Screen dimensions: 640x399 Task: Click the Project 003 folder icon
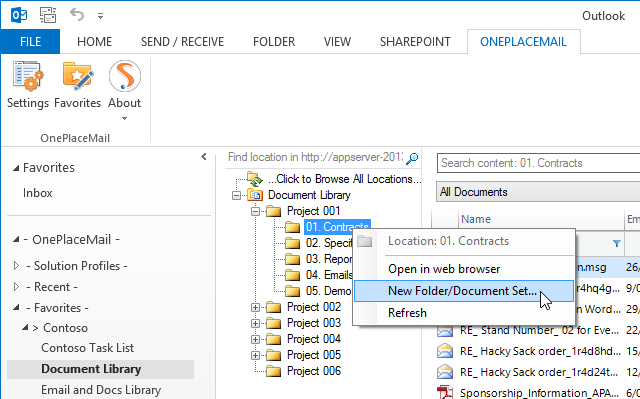click(x=273, y=323)
